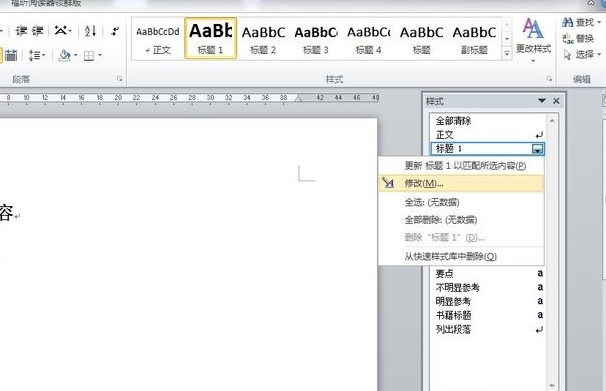Click the sort A-Z icon

click(90, 31)
